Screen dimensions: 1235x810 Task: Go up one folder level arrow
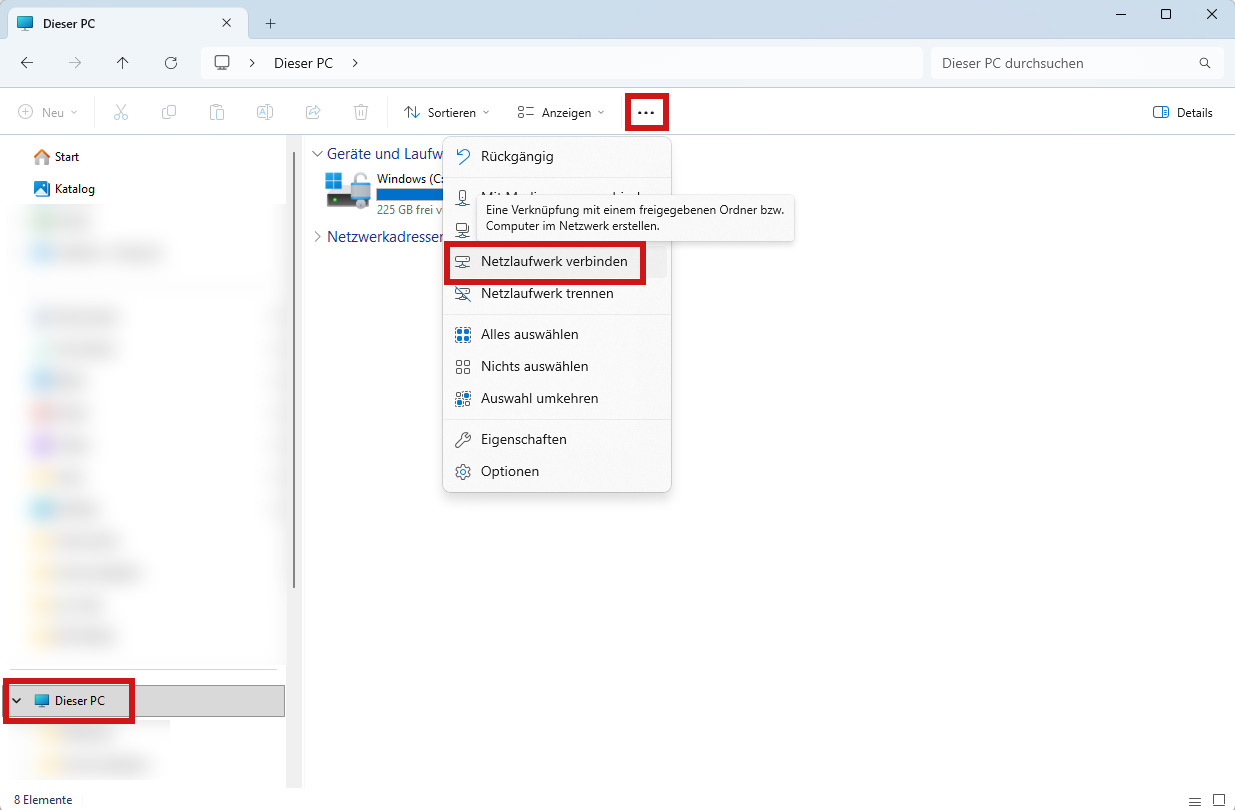122,63
